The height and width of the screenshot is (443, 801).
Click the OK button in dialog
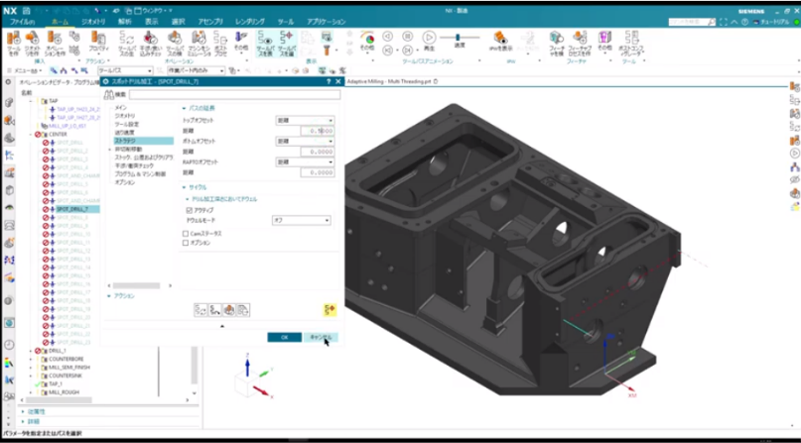[x=285, y=337]
